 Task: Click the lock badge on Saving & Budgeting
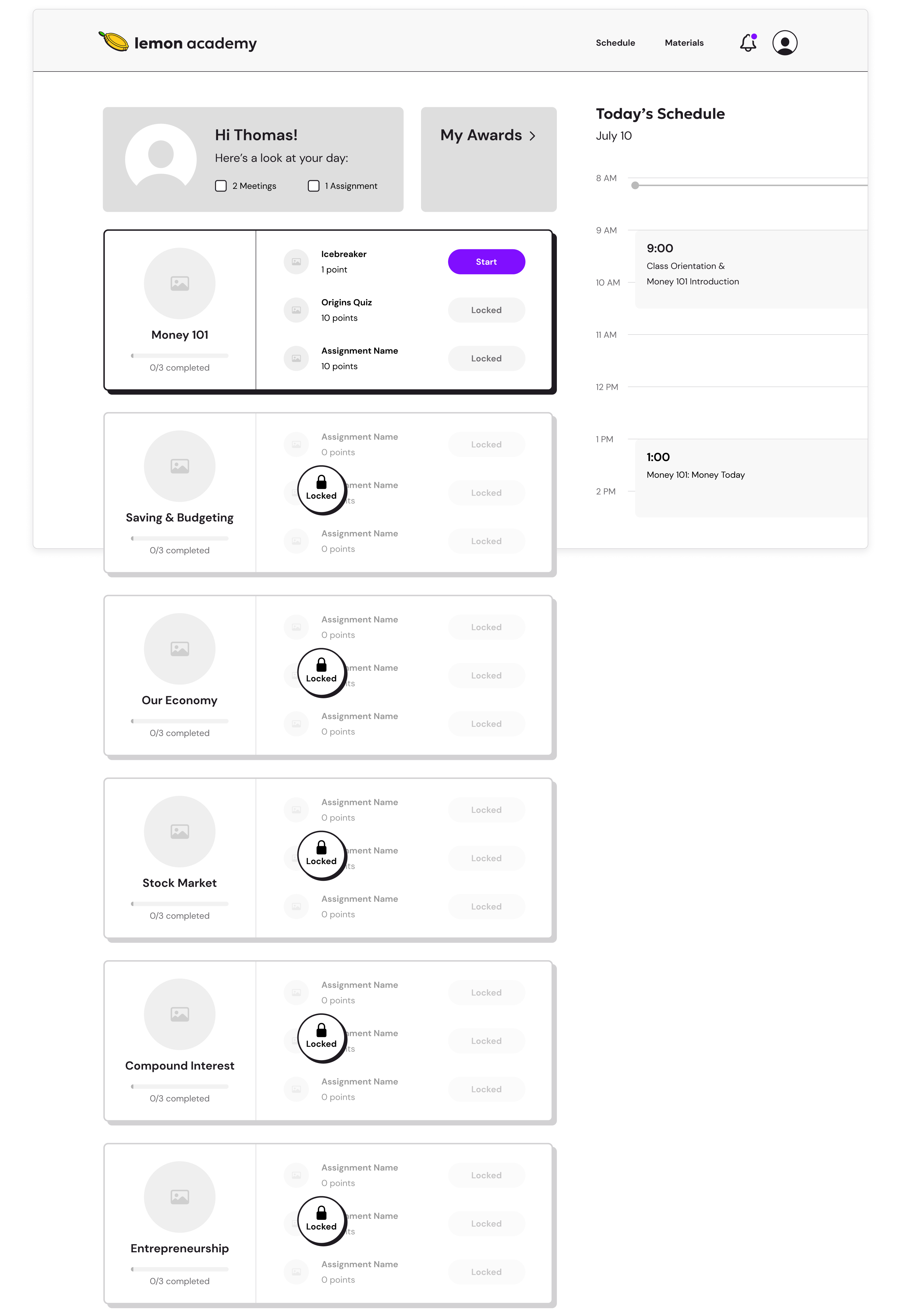(x=321, y=490)
